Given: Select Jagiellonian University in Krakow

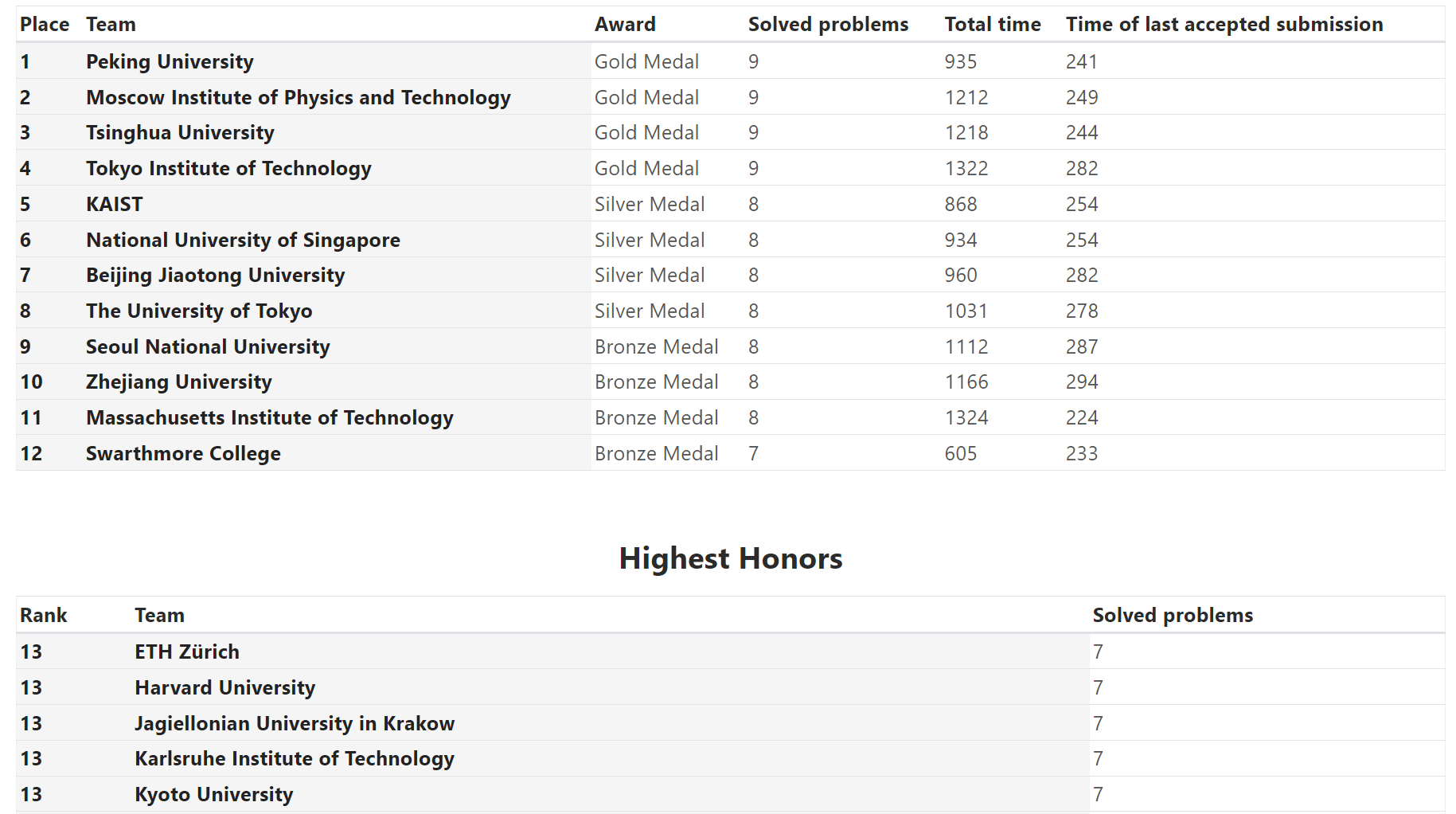Looking at the screenshot, I should click(295, 724).
